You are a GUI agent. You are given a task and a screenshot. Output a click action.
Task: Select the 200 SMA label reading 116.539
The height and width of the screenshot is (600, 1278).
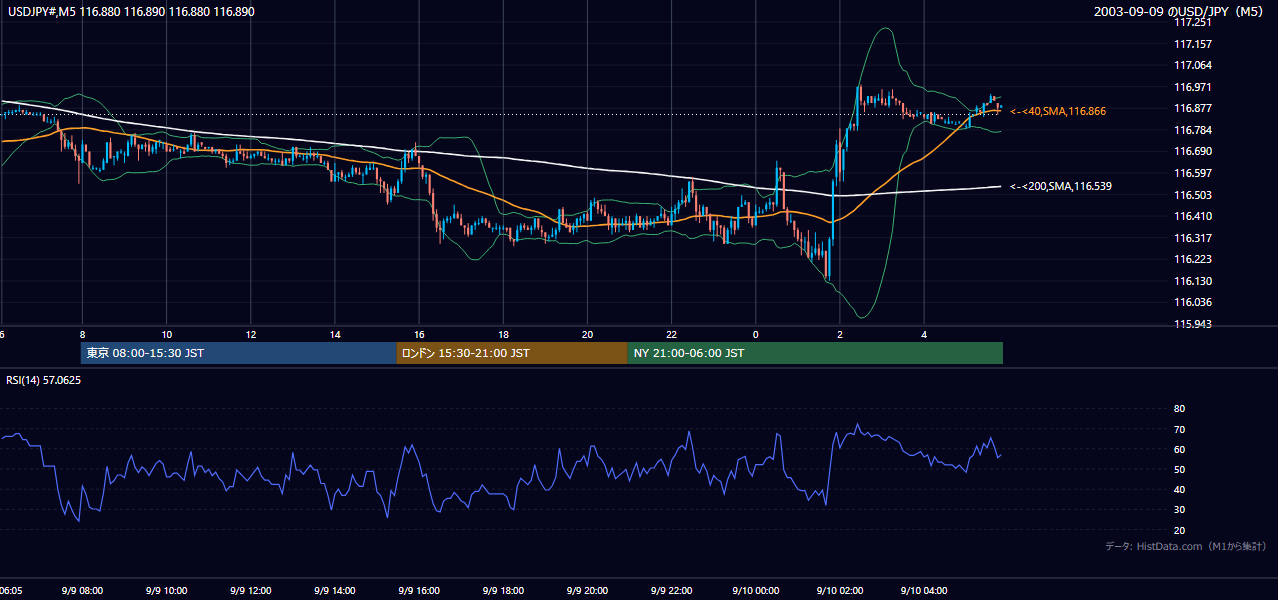1061,186
